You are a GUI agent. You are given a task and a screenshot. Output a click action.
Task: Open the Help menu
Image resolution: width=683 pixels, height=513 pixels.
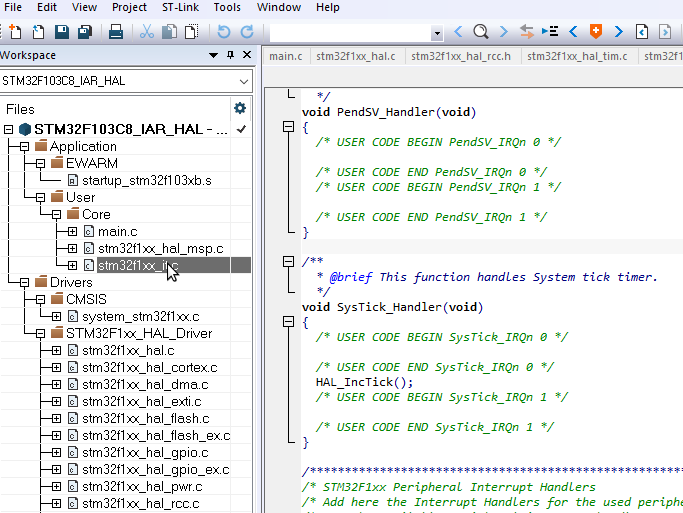(x=328, y=7)
